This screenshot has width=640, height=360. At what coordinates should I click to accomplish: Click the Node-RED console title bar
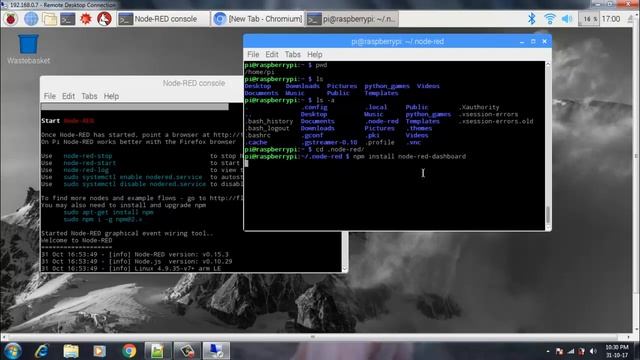pos(142,83)
